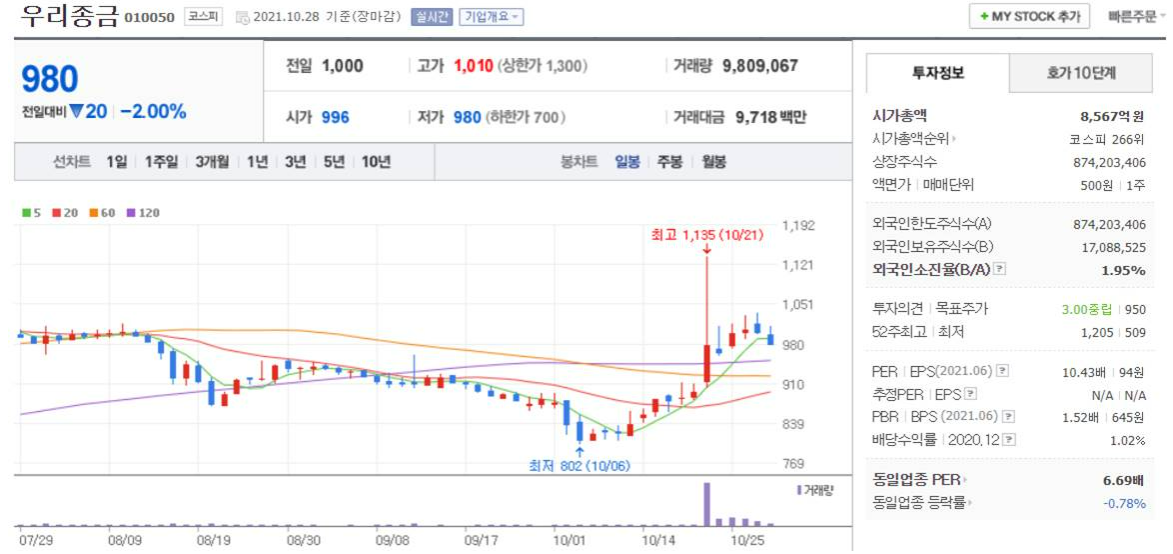Click the 1.95% foreign ownership ratio
Image resolution: width=1173 pixels, height=554 pixels.
click(1124, 270)
